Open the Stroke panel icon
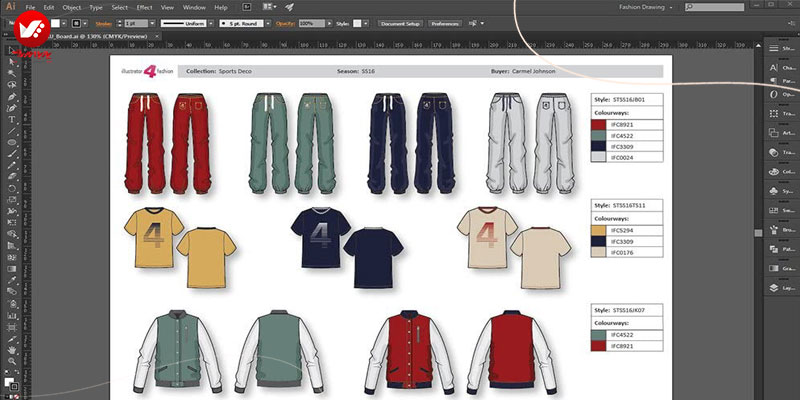 tap(774, 48)
